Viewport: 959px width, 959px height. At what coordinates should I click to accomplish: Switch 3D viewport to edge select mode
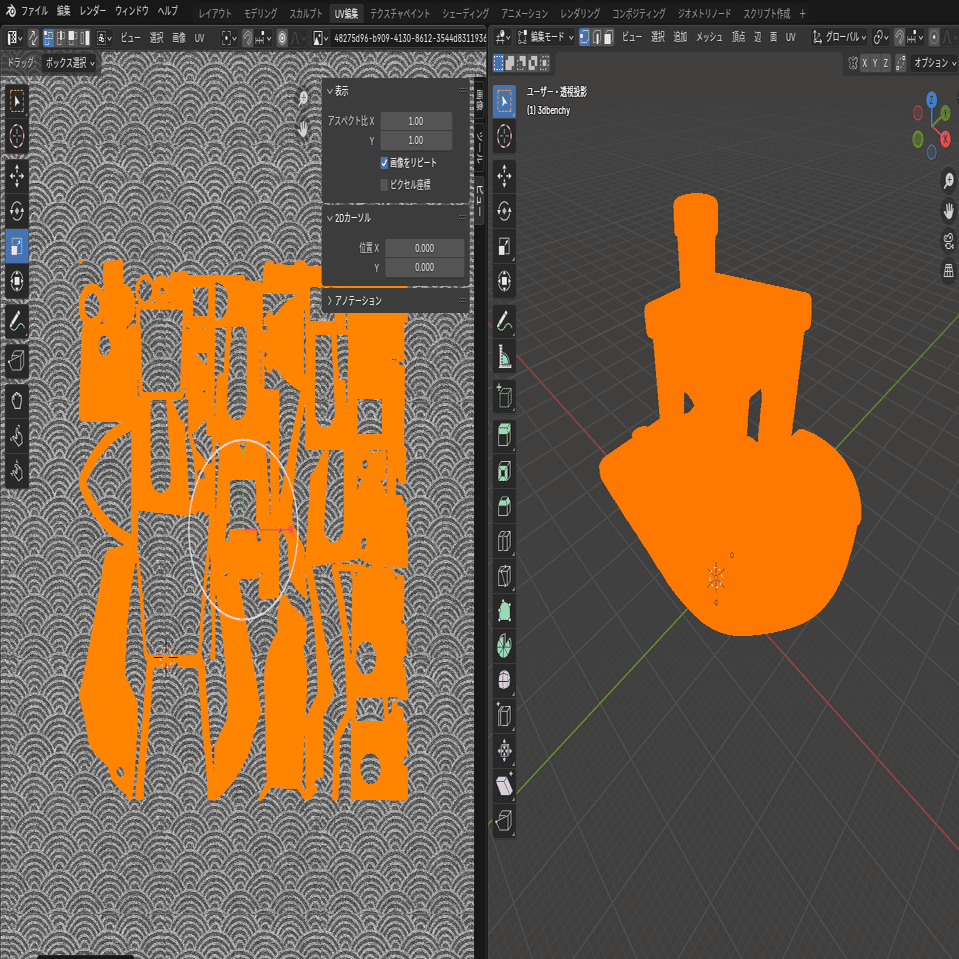(597, 37)
